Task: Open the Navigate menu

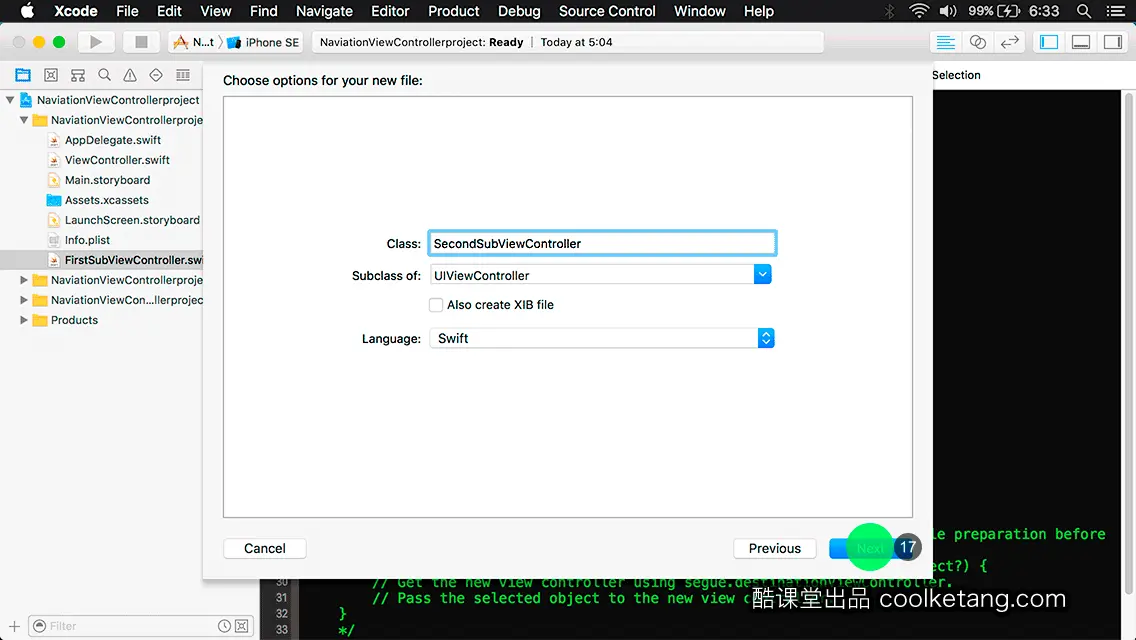Action: (x=324, y=11)
